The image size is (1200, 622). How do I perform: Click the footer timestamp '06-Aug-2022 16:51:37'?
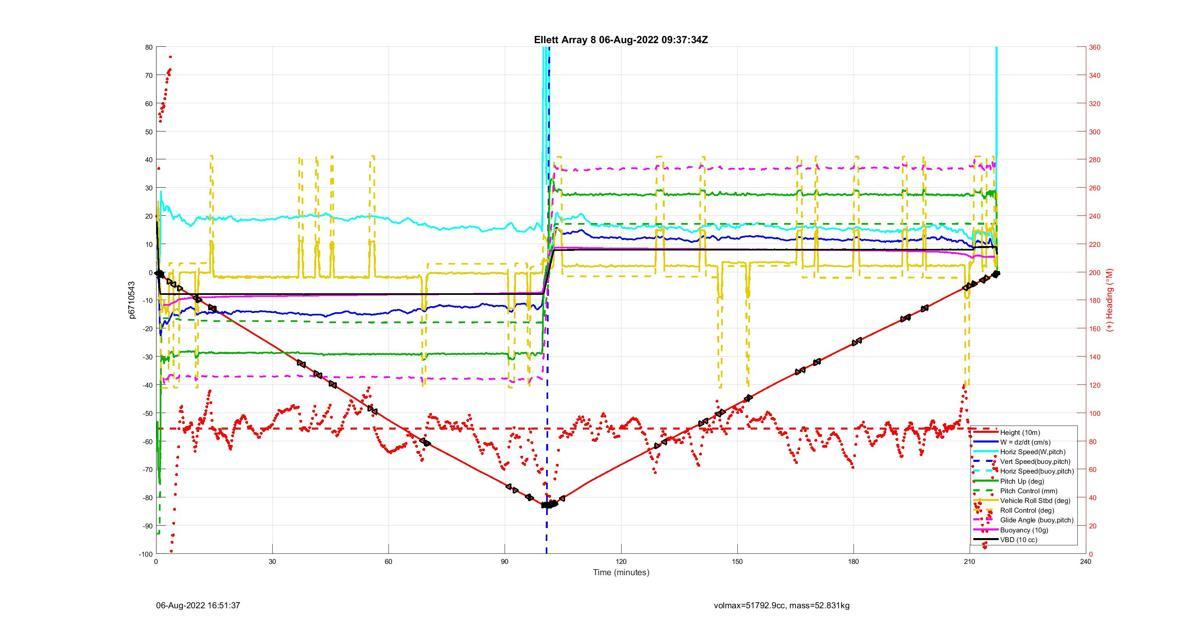point(198,605)
